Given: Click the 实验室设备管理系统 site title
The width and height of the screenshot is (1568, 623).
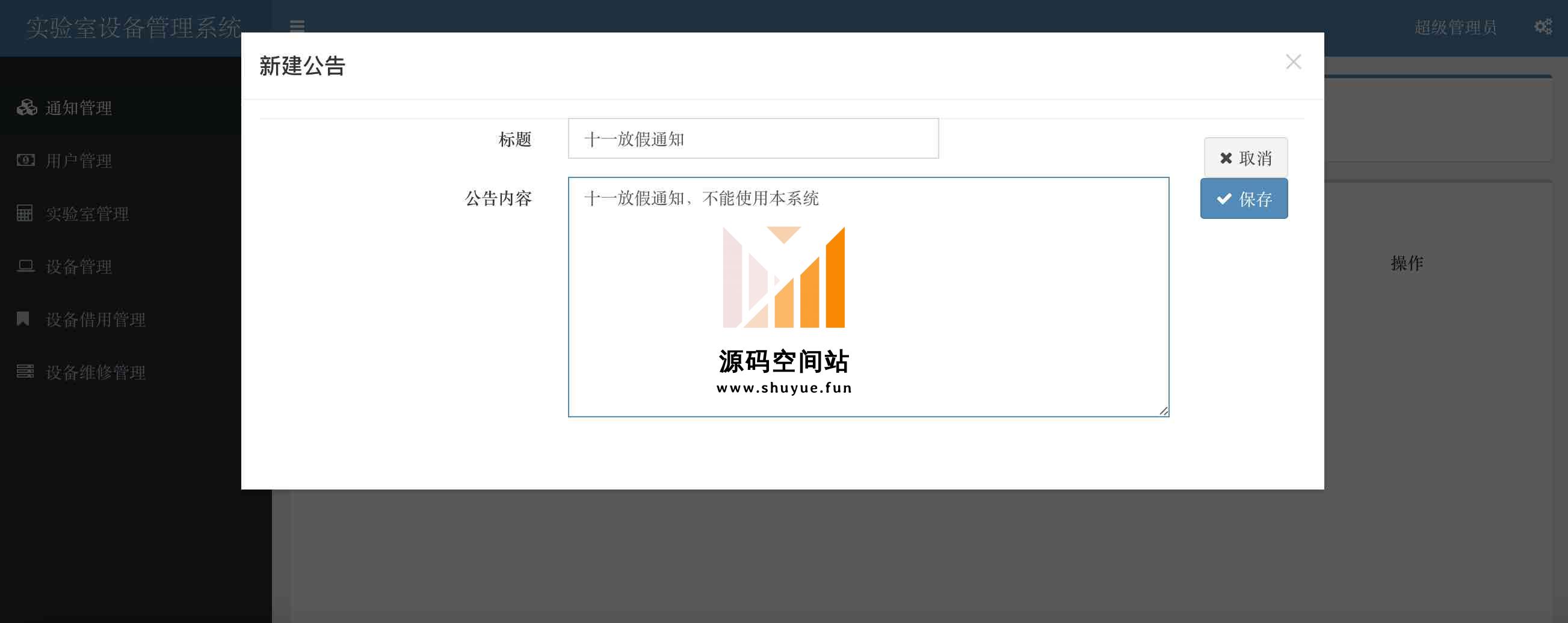Looking at the screenshot, I should 134,28.
